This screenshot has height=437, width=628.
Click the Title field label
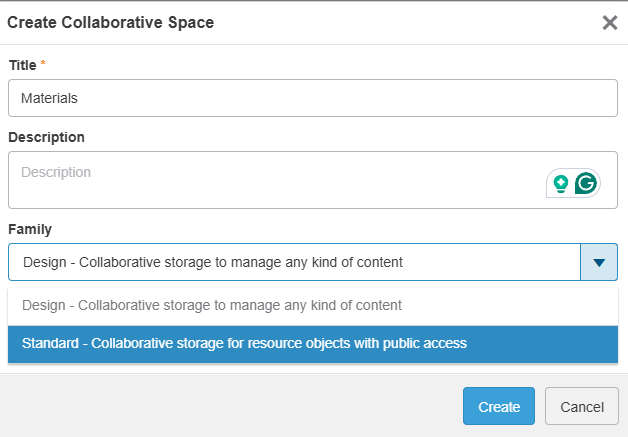coord(21,65)
